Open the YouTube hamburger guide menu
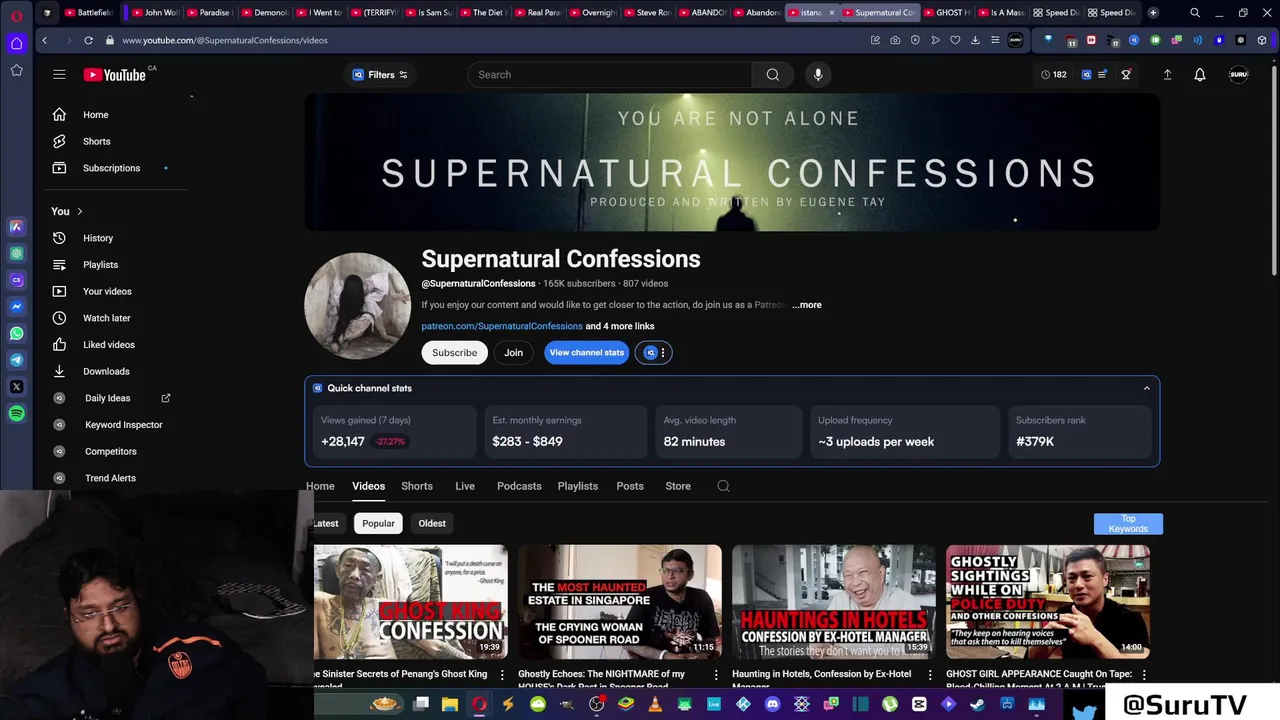1280x720 pixels. tap(59, 74)
